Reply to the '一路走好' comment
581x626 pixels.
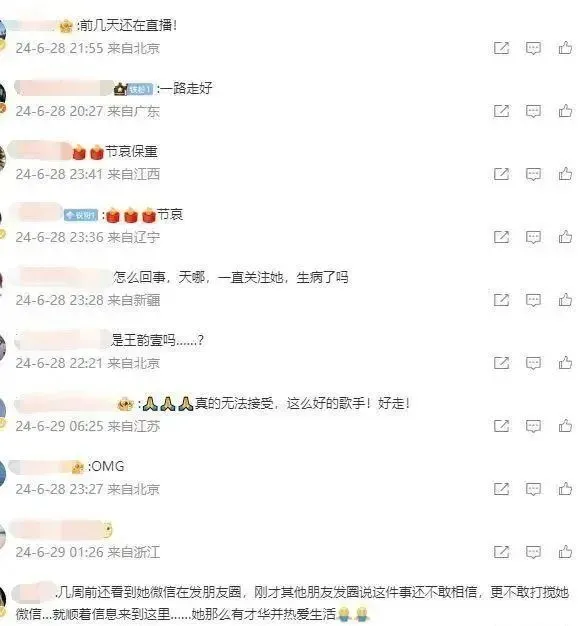533,111
